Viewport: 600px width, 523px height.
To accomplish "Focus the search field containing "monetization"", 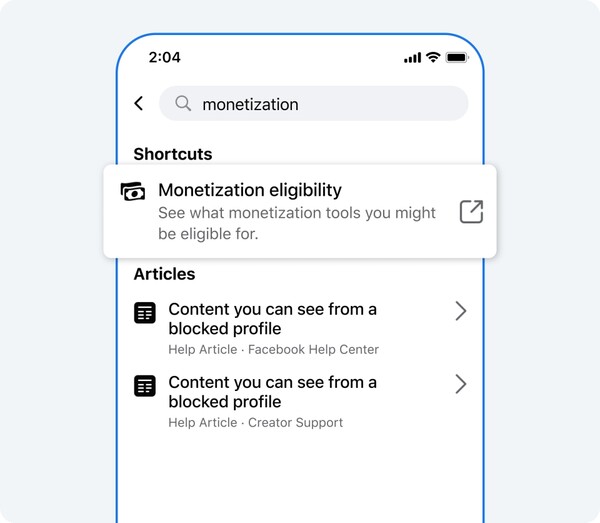I will pyautogui.click(x=320, y=104).
